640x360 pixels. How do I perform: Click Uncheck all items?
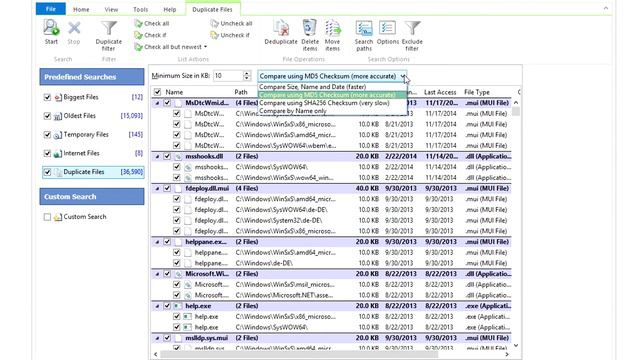[x=231, y=24]
